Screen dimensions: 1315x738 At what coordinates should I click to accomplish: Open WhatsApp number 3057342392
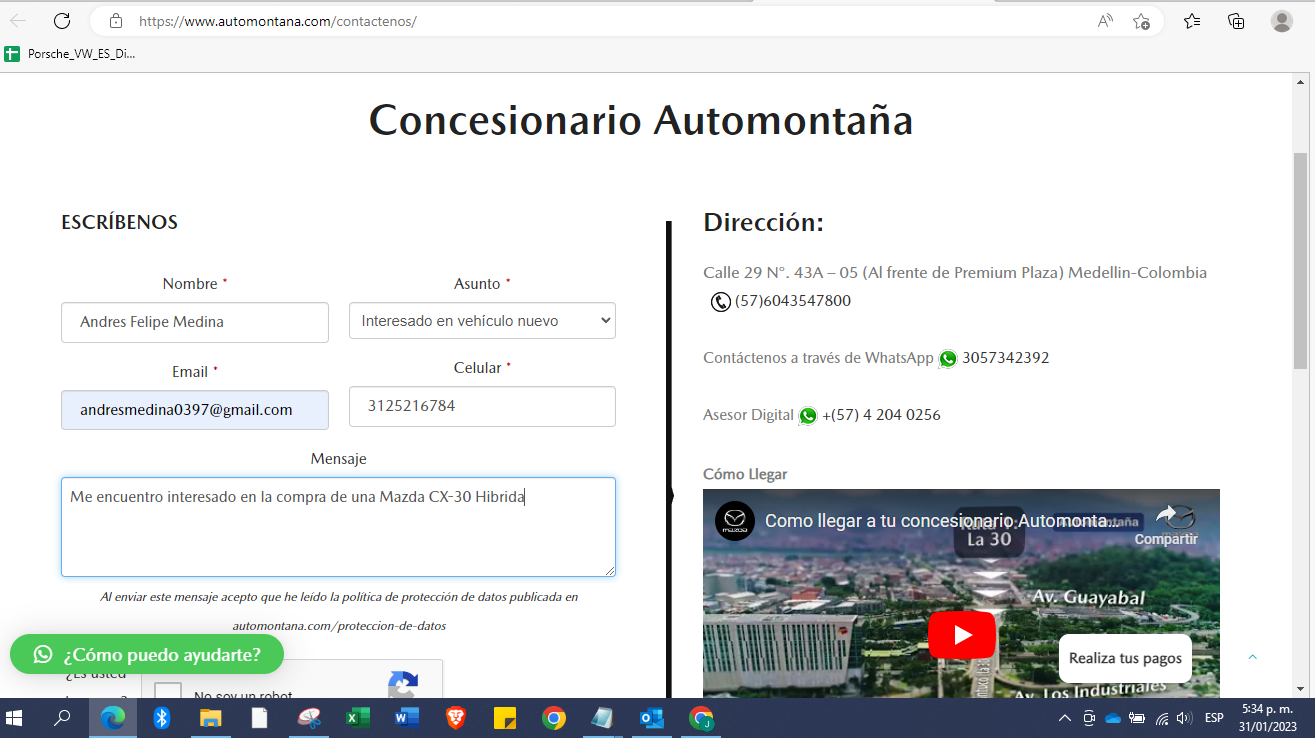[1005, 358]
